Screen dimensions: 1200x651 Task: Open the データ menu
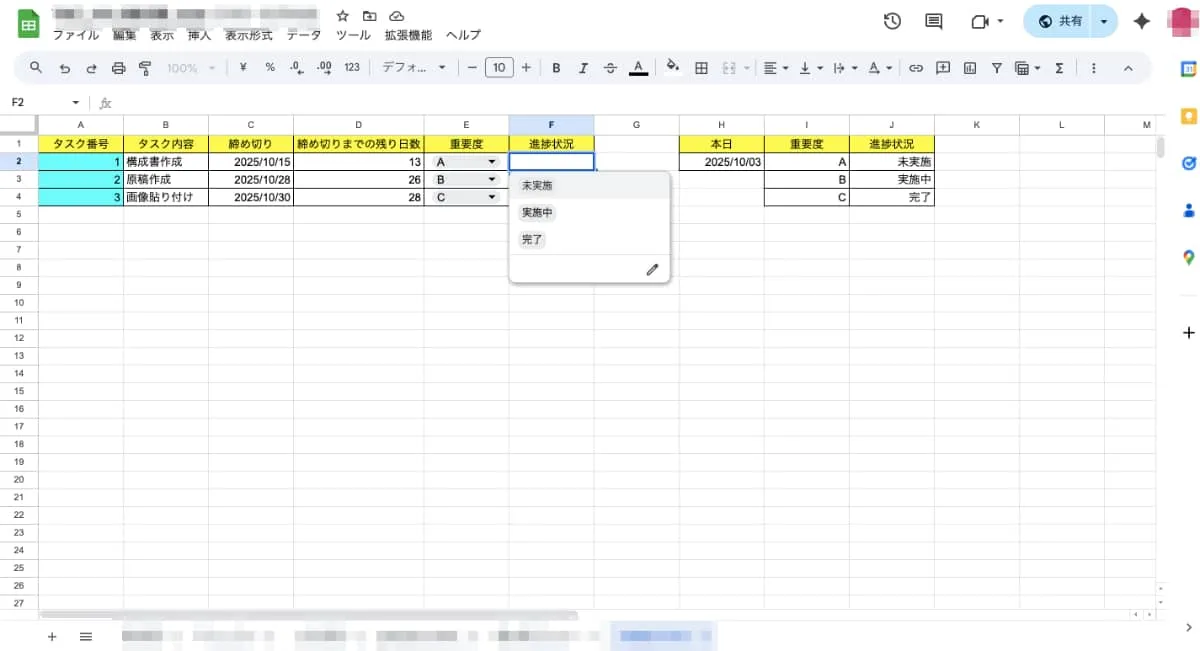304,35
